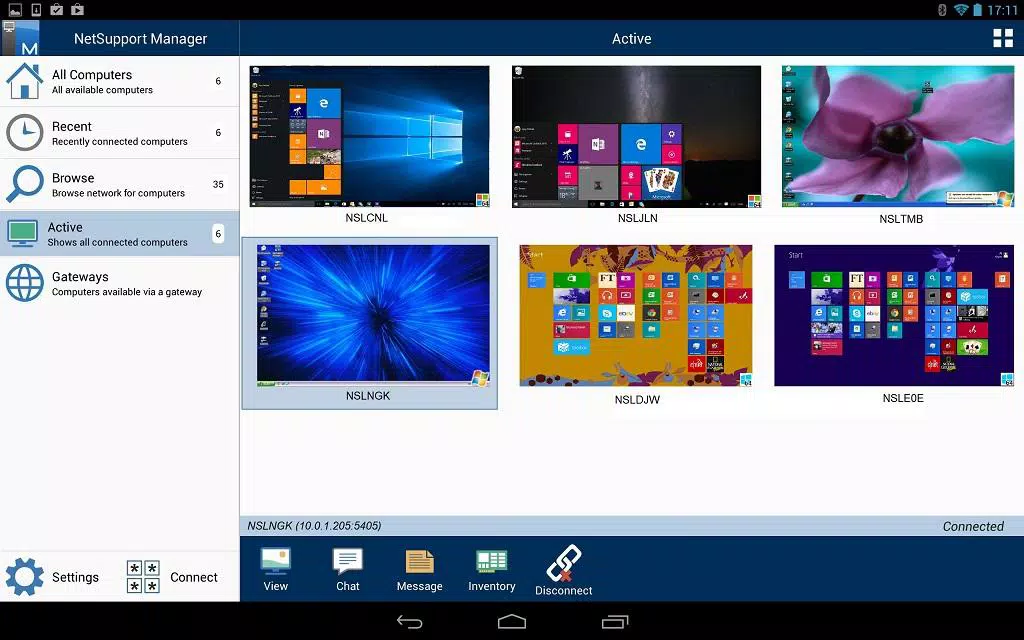Select the Active computers entry
The image size is (1024, 640).
pyautogui.click(x=120, y=234)
